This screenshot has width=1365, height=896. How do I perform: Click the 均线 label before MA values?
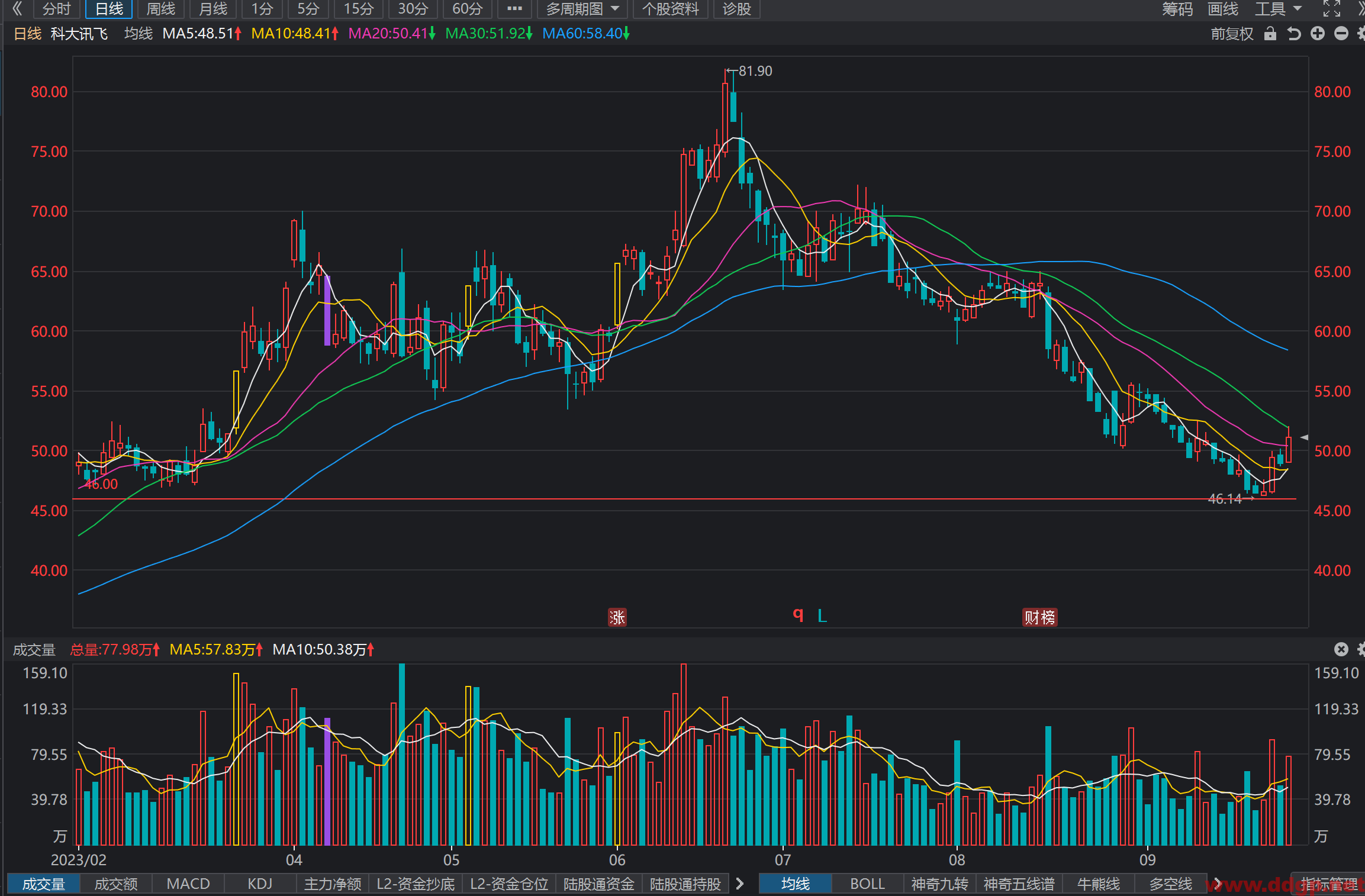(139, 34)
